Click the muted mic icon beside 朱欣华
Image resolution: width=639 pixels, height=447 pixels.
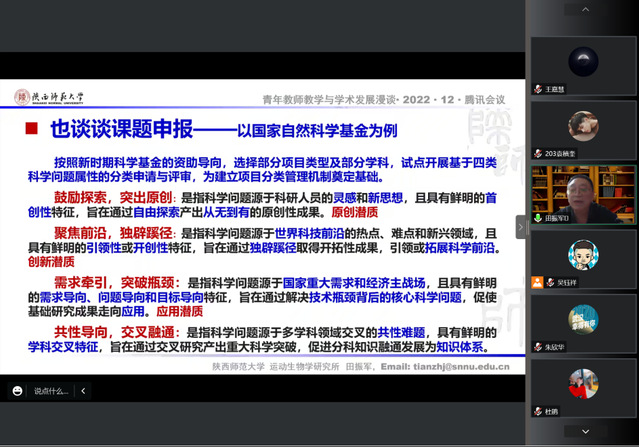537,345
